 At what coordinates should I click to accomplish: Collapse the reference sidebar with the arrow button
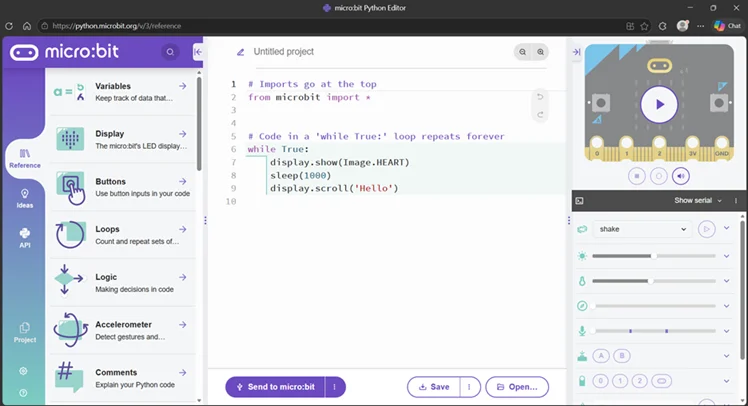pyautogui.click(x=198, y=52)
